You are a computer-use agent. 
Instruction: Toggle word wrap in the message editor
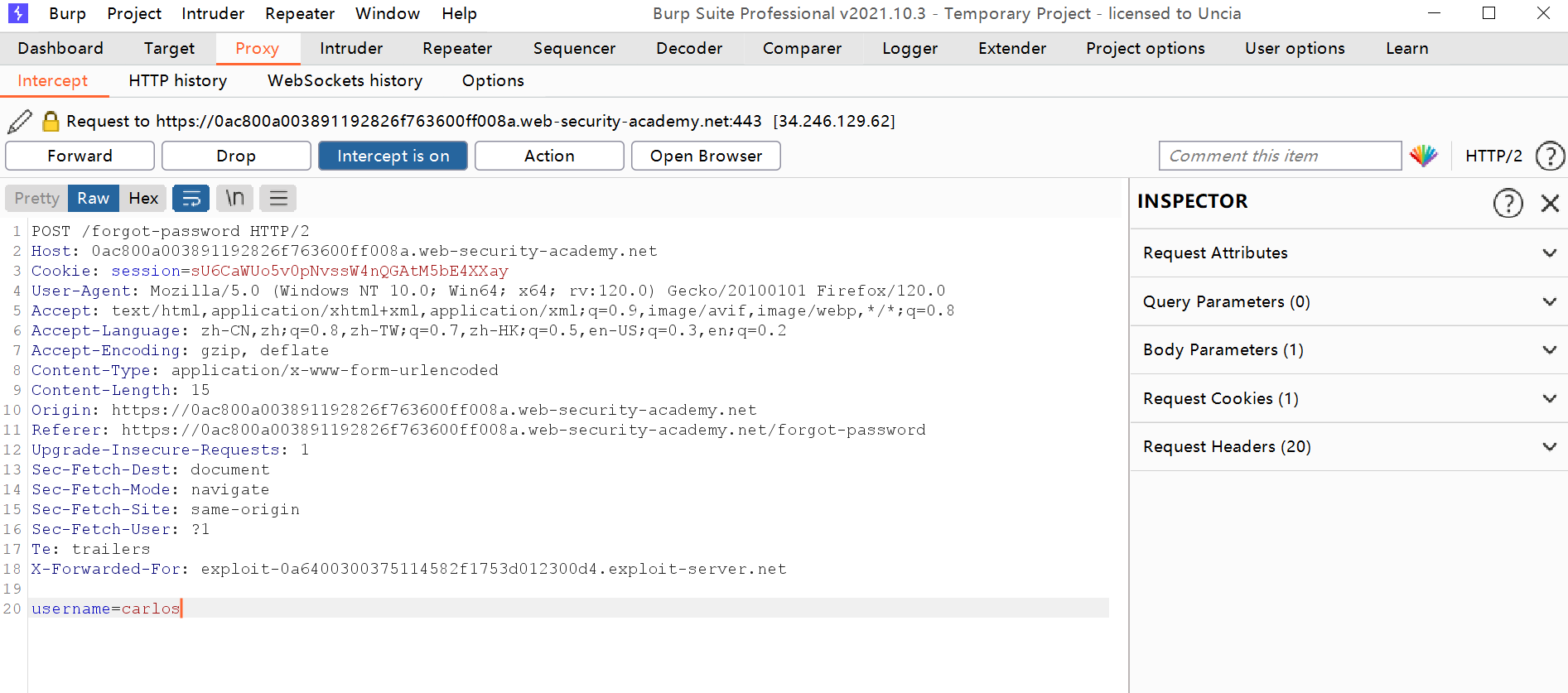tap(191, 199)
